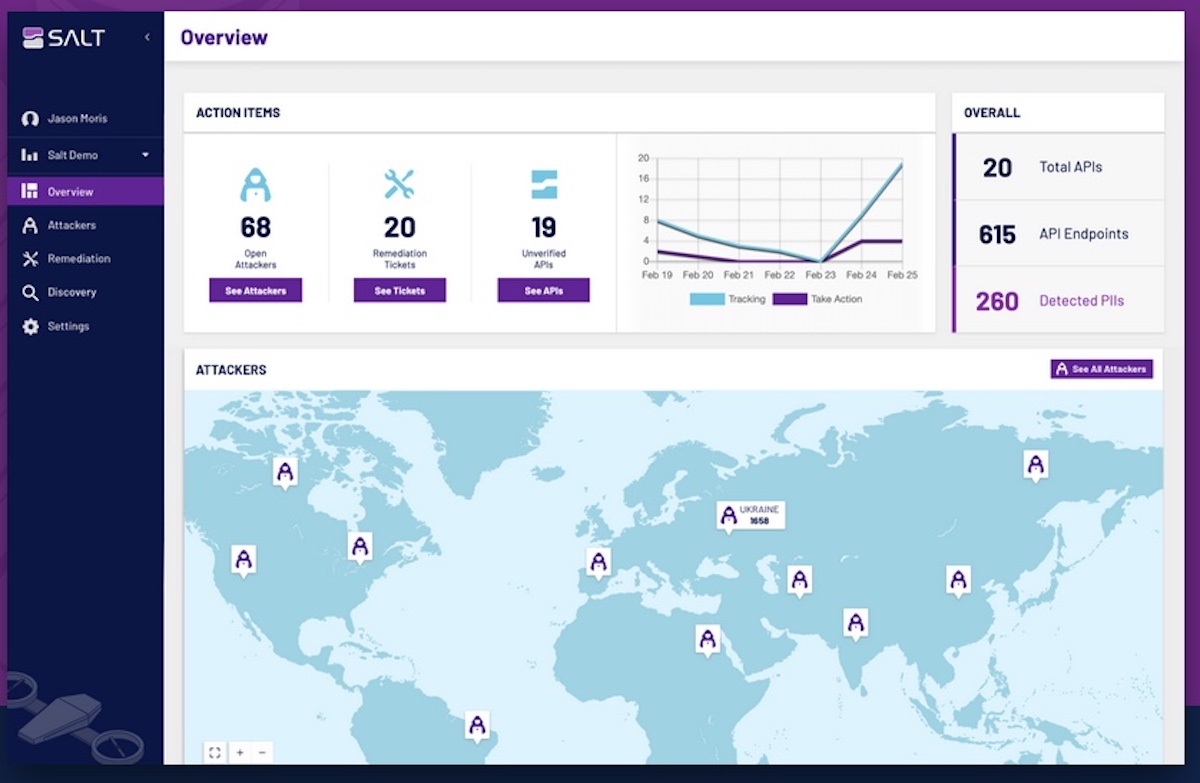
Task: Click the attacker marker over Spain
Action: point(598,563)
